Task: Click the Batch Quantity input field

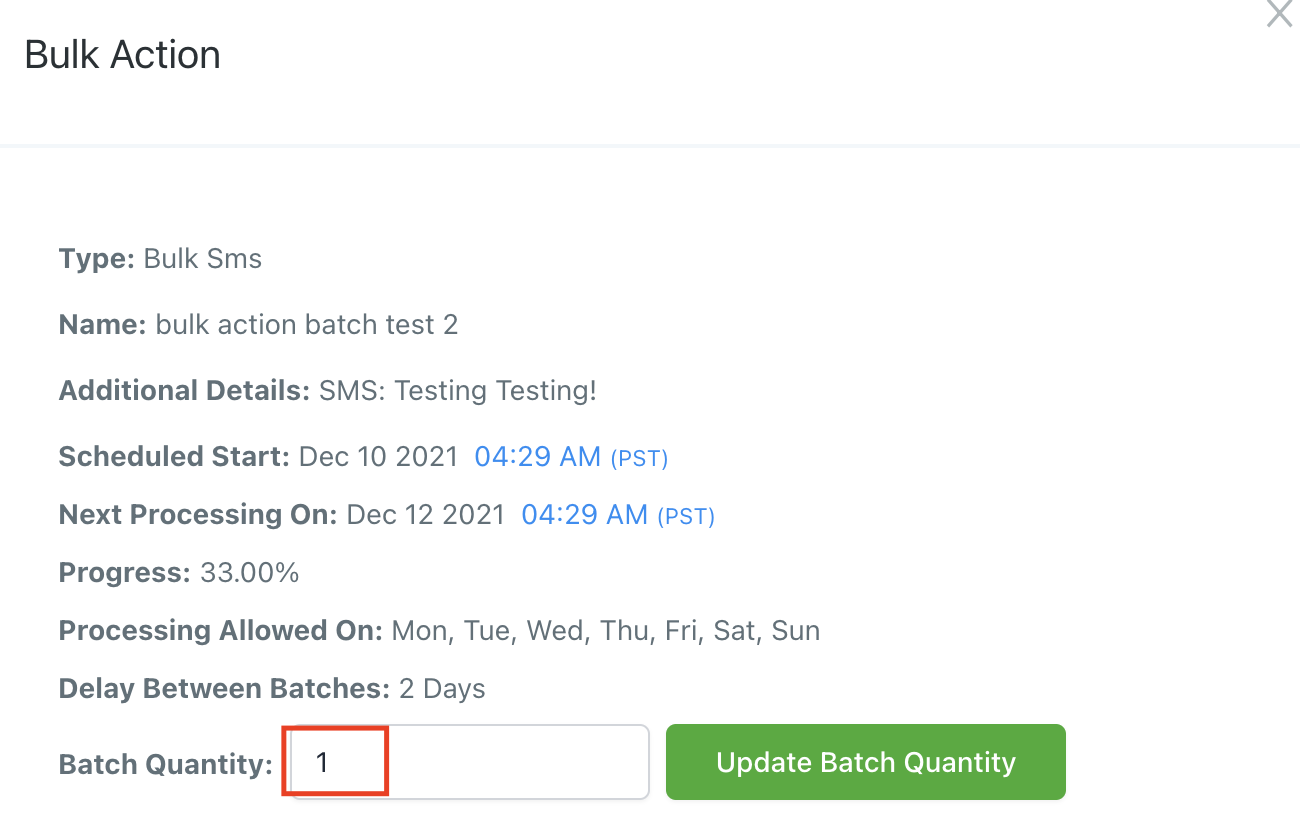Action: (x=467, y=762)
